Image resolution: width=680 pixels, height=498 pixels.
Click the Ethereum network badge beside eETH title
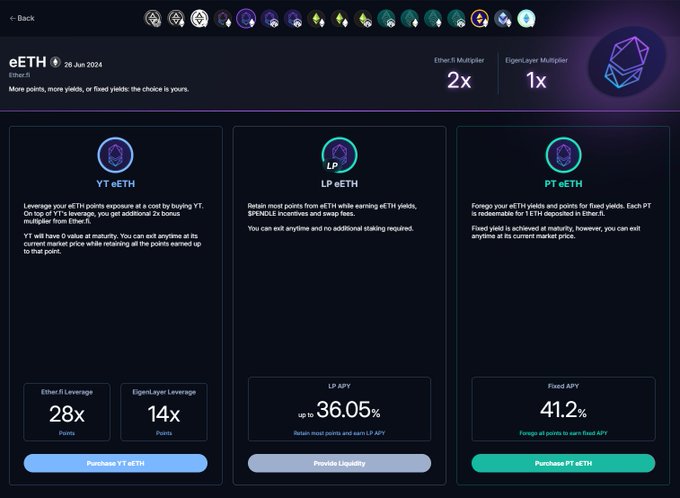[x=55, y=62]
